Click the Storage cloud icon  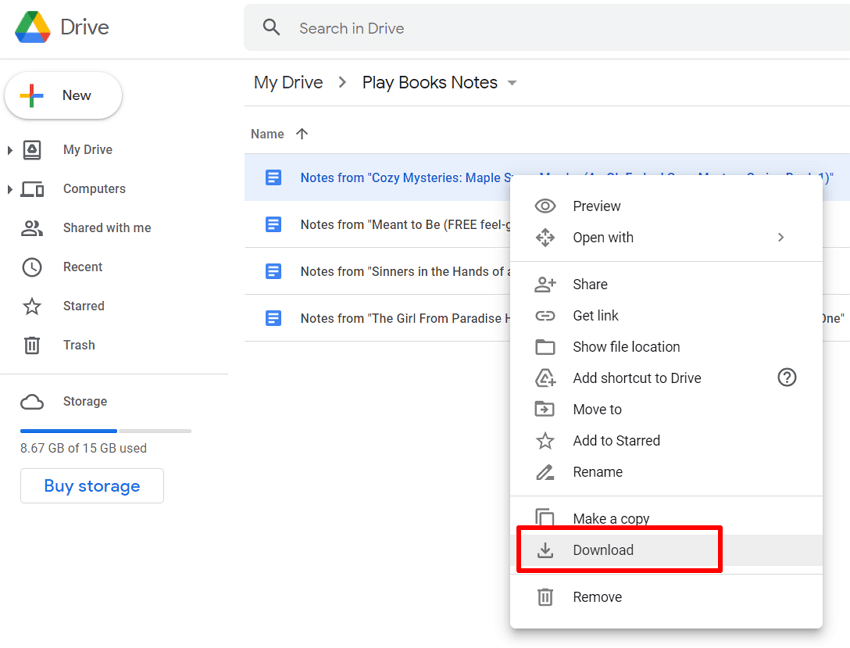pos(32,402)
